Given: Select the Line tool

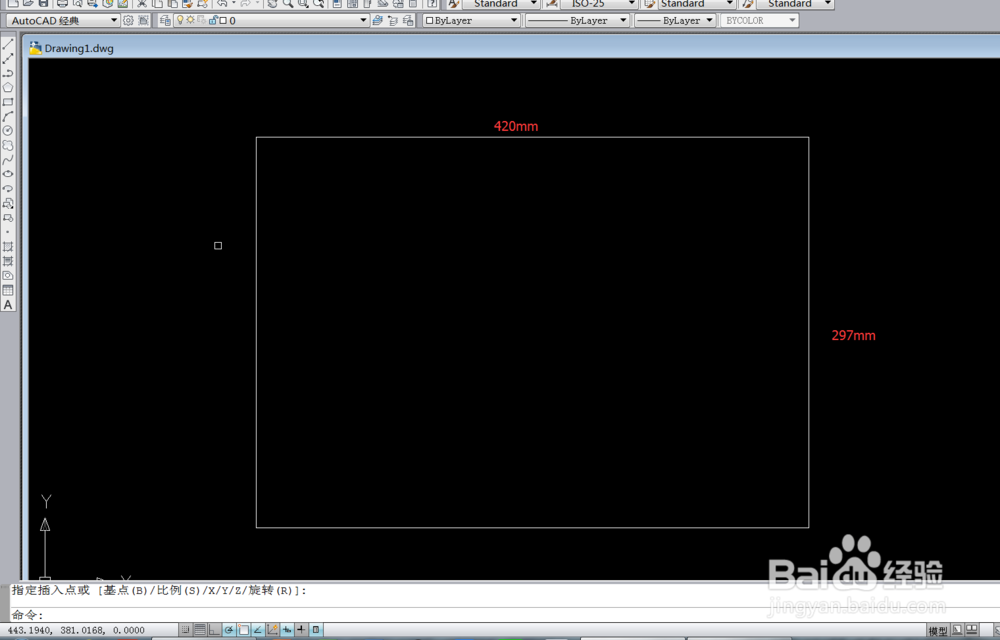Looking at the screenshot, I should click(8, 43).
